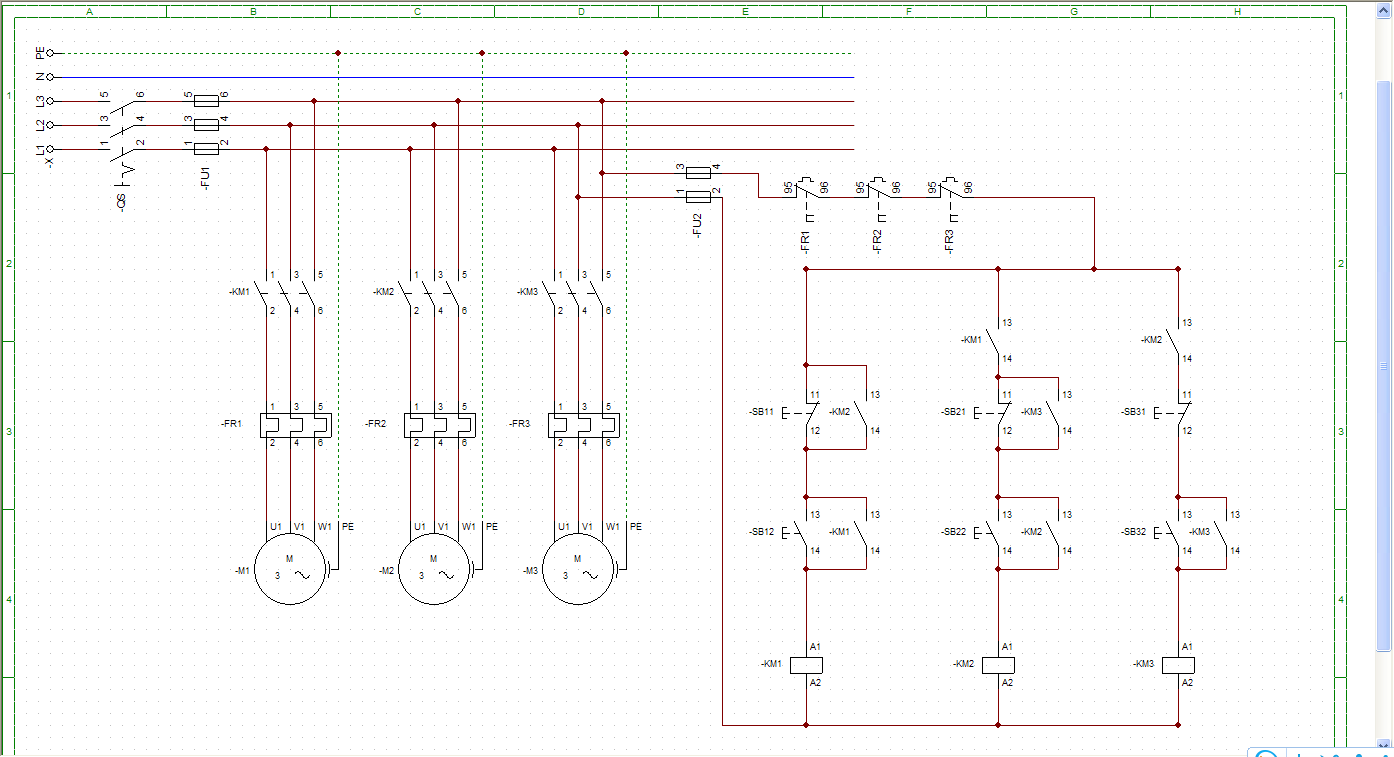The height and width of the screenshot is (757, 1394).
Task: Click FU2 fuse between terminals 3 and 4
Action: 698,172
